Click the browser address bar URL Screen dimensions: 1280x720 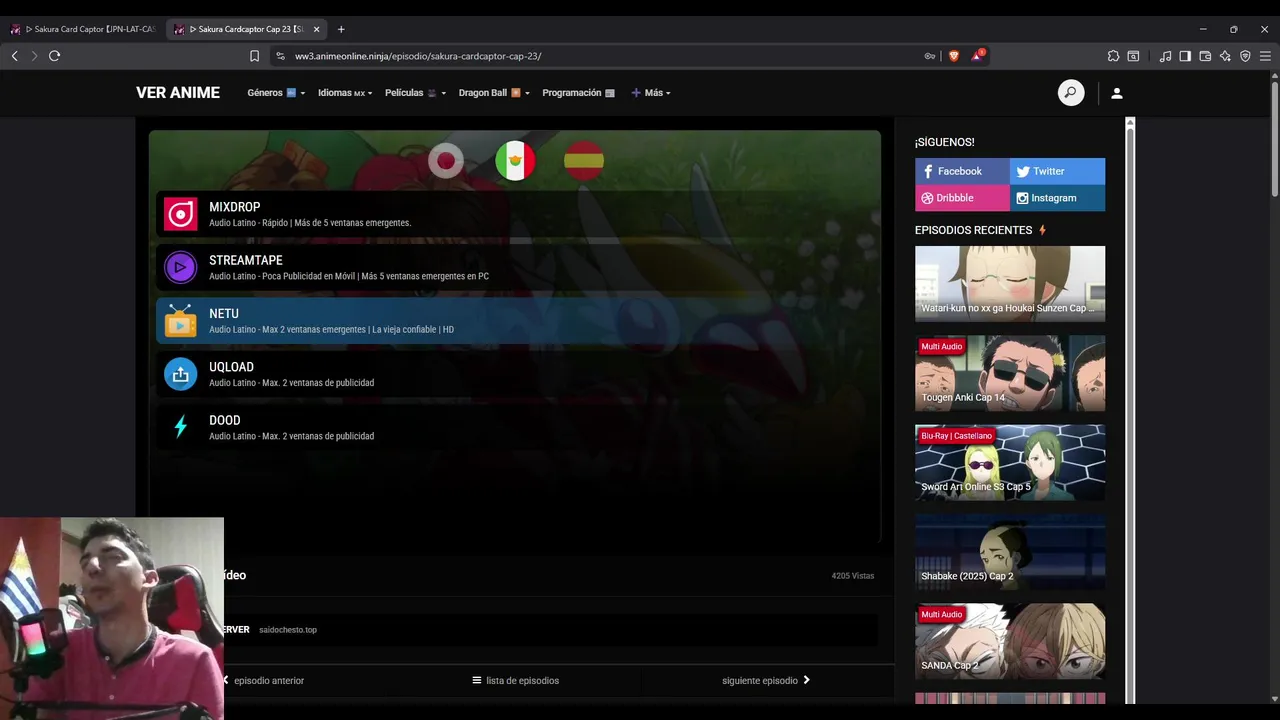[x=418, y=56]
